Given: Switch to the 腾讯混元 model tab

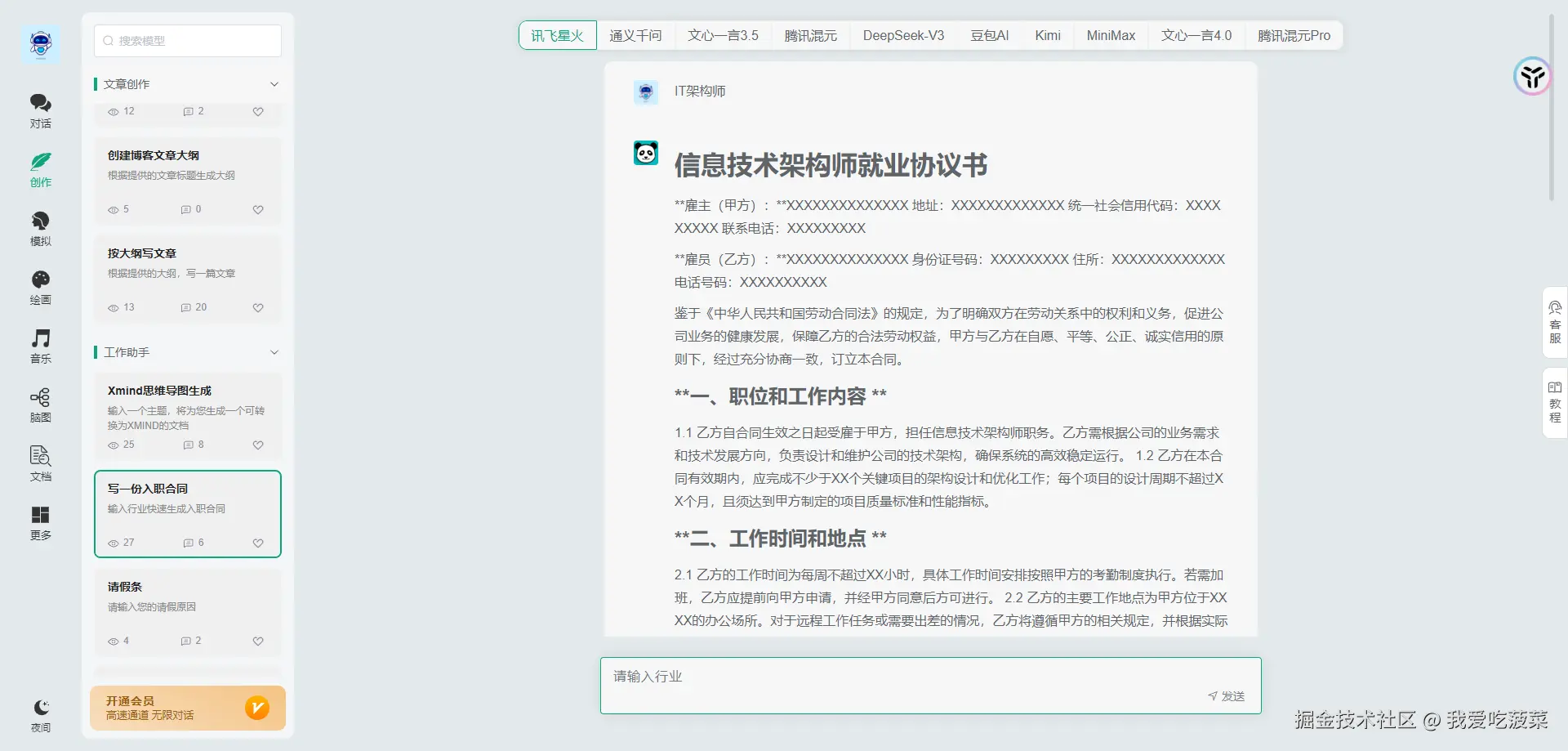Looking at the screenshot, I should [811, 35].
